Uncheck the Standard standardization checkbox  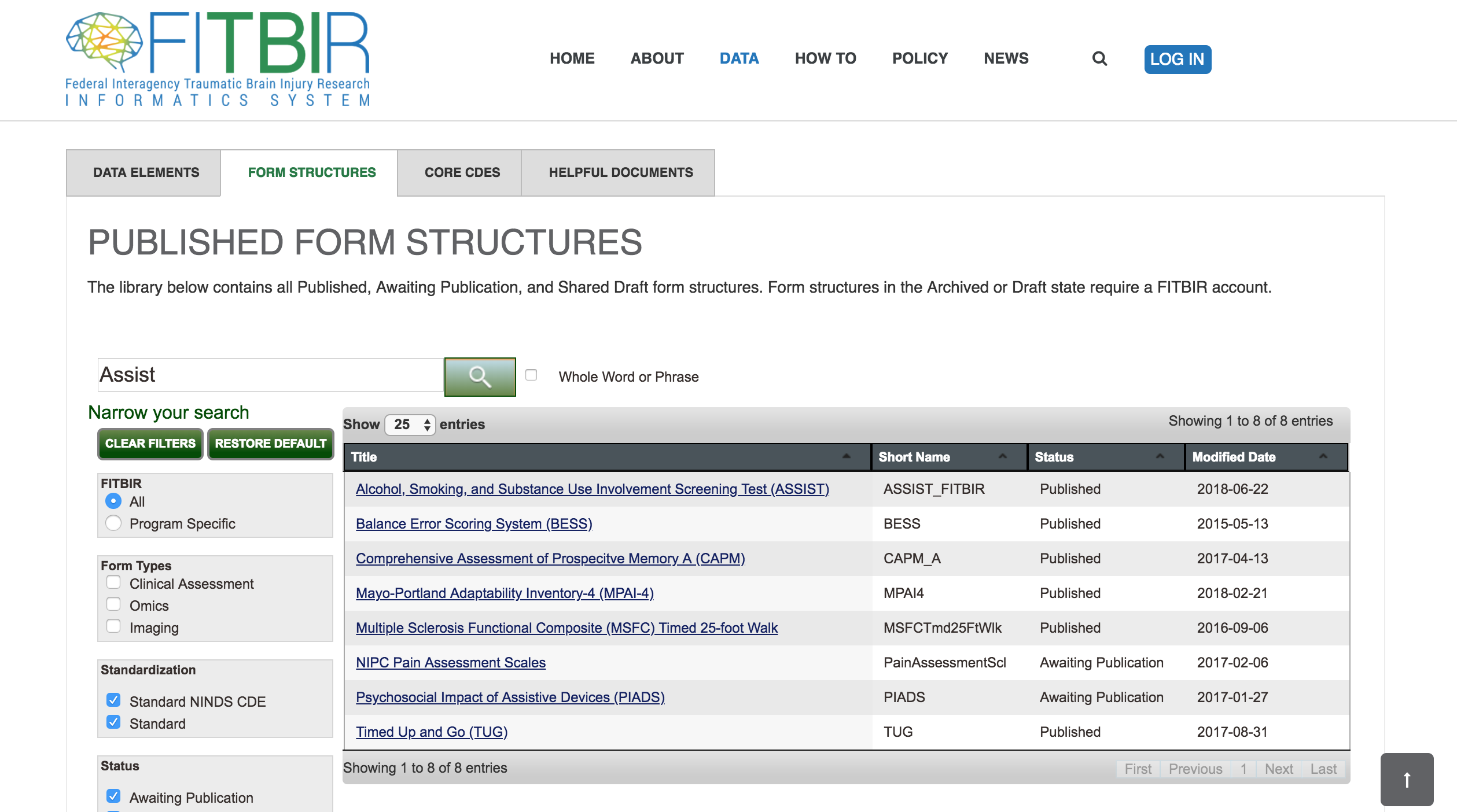(113, 722)
